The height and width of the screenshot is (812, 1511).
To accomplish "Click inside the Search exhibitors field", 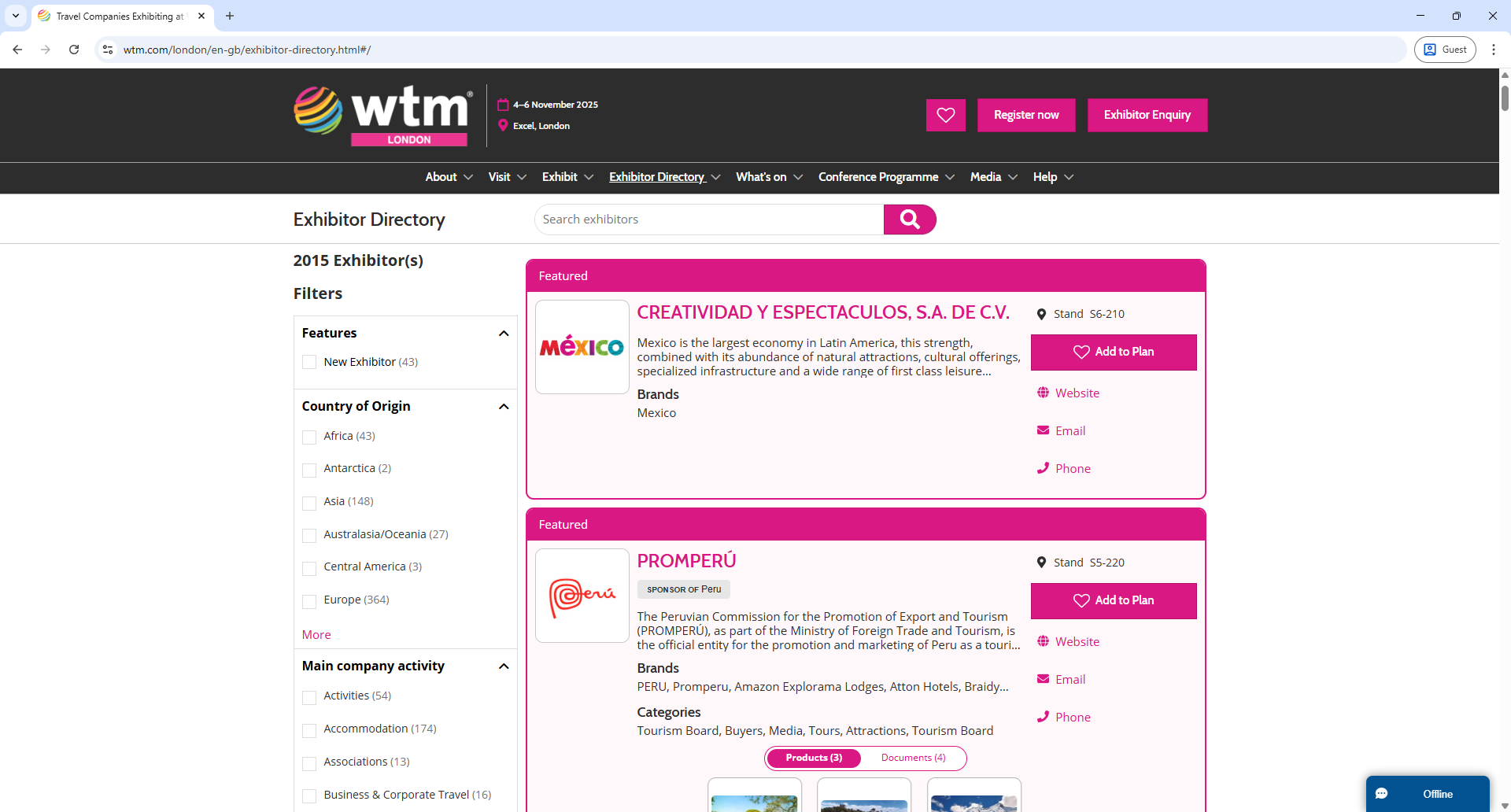I will click(x=708, y=220).
